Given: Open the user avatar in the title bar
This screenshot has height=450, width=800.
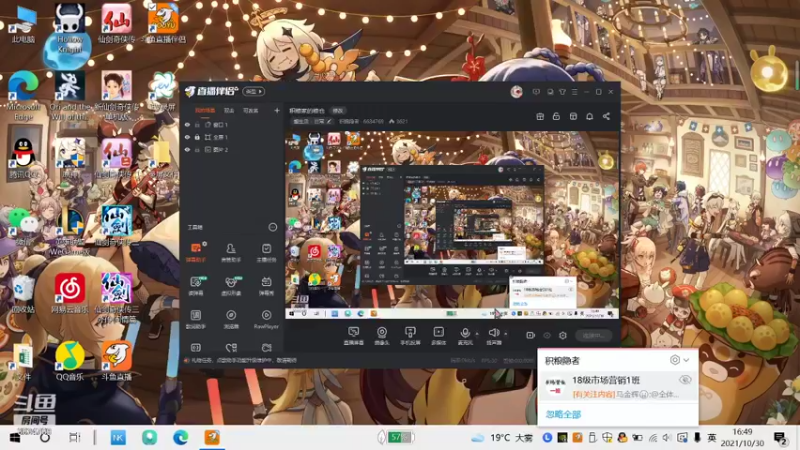Looking at the screenshot, I should (x=516, y=92).
